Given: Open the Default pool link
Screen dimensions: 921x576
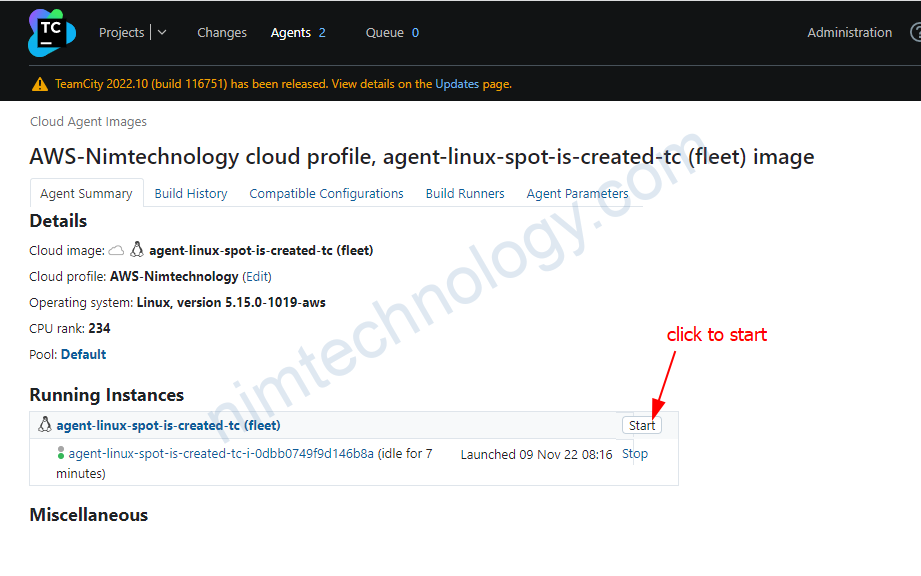Looking at the screenshot, I should pos(83,354).
